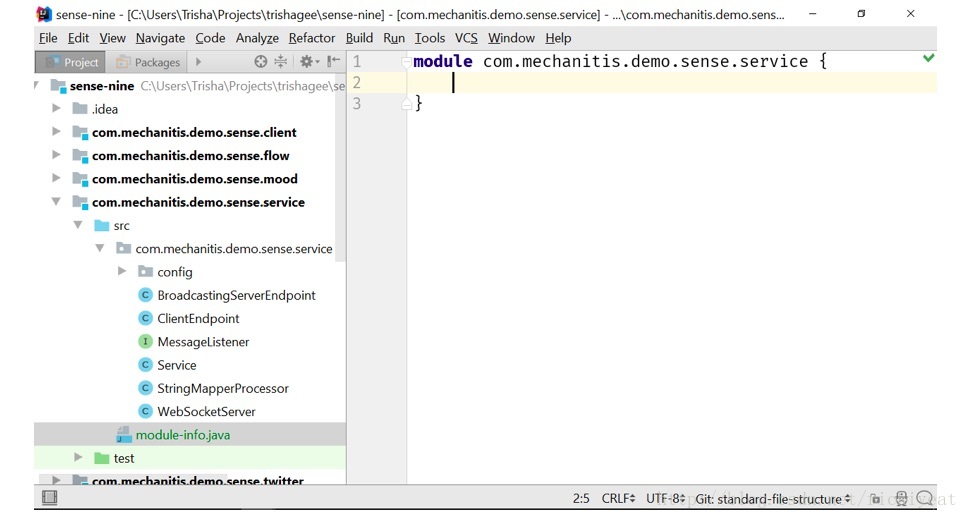Select ClientEndpoint class in tree

[198, 318]
